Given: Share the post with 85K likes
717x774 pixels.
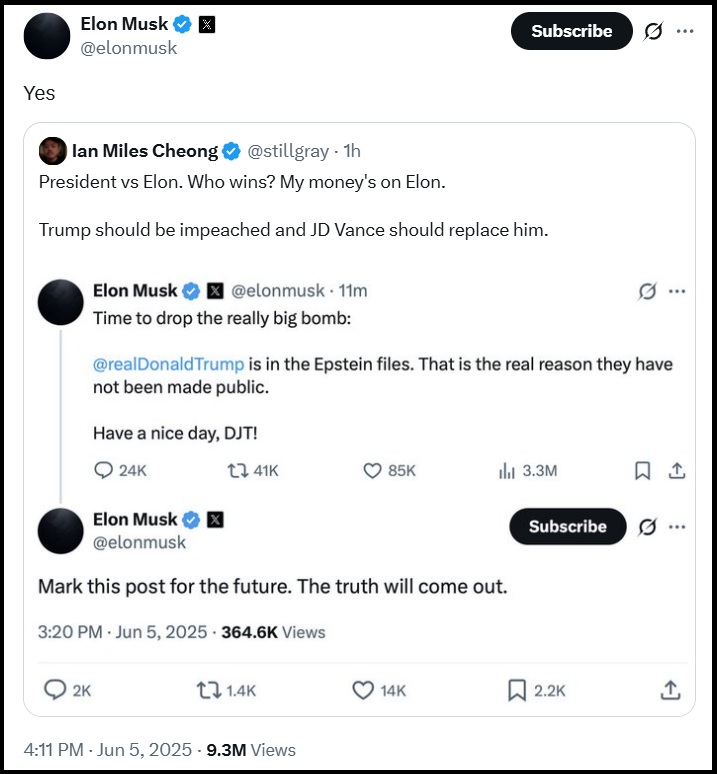Looking at the screenshot, I should 677,470.
